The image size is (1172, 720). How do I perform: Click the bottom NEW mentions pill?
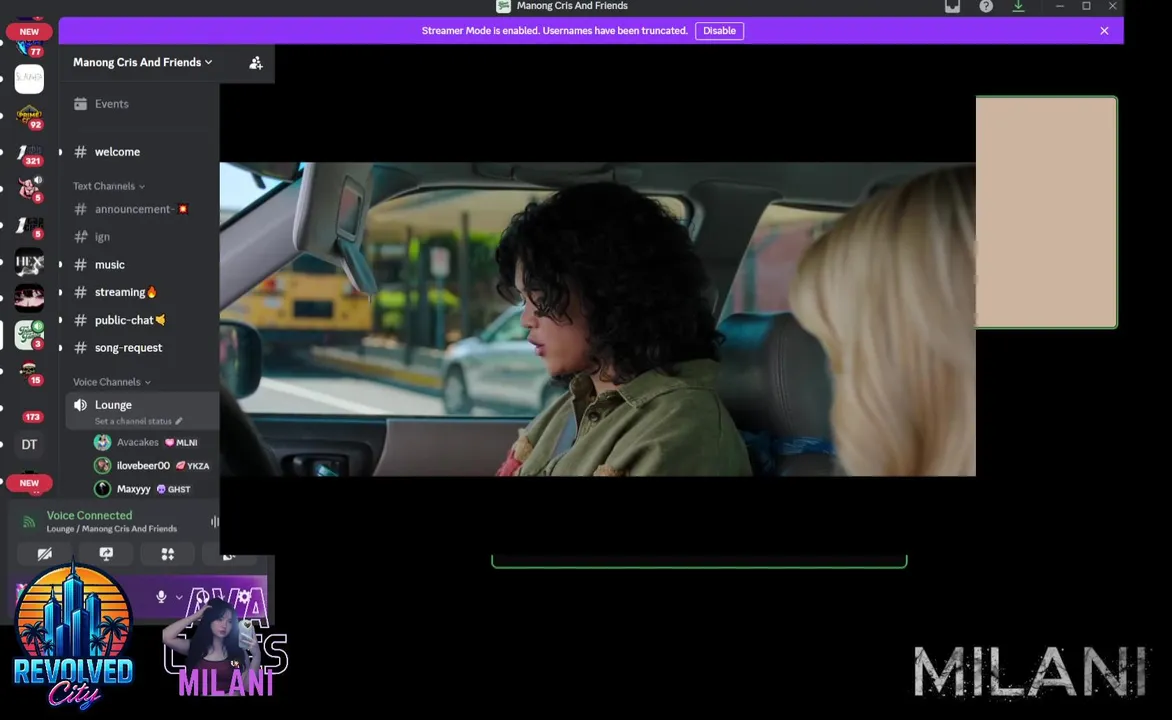(29, 483)
